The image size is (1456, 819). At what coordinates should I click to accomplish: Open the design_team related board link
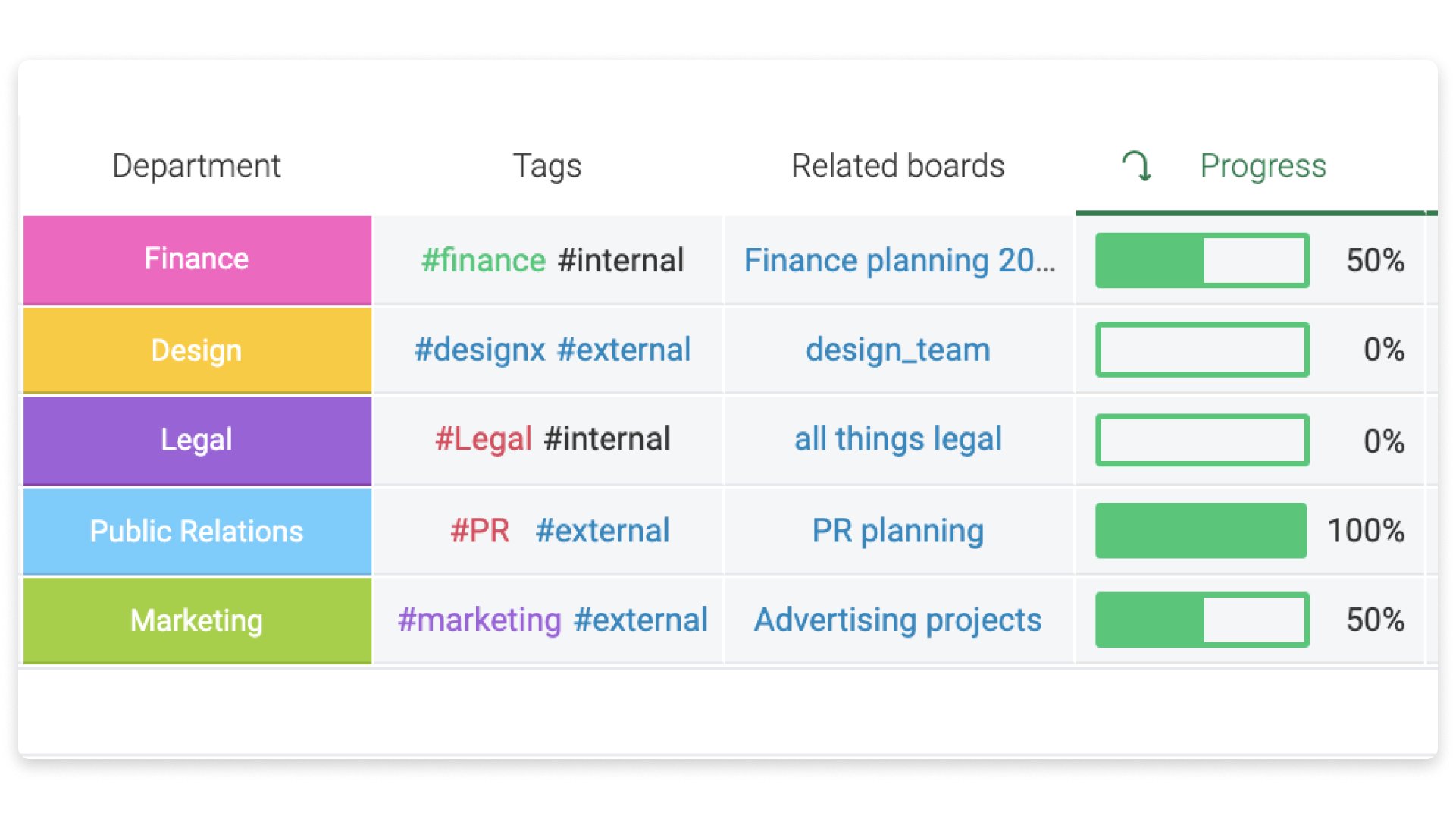tap(897, 350)
